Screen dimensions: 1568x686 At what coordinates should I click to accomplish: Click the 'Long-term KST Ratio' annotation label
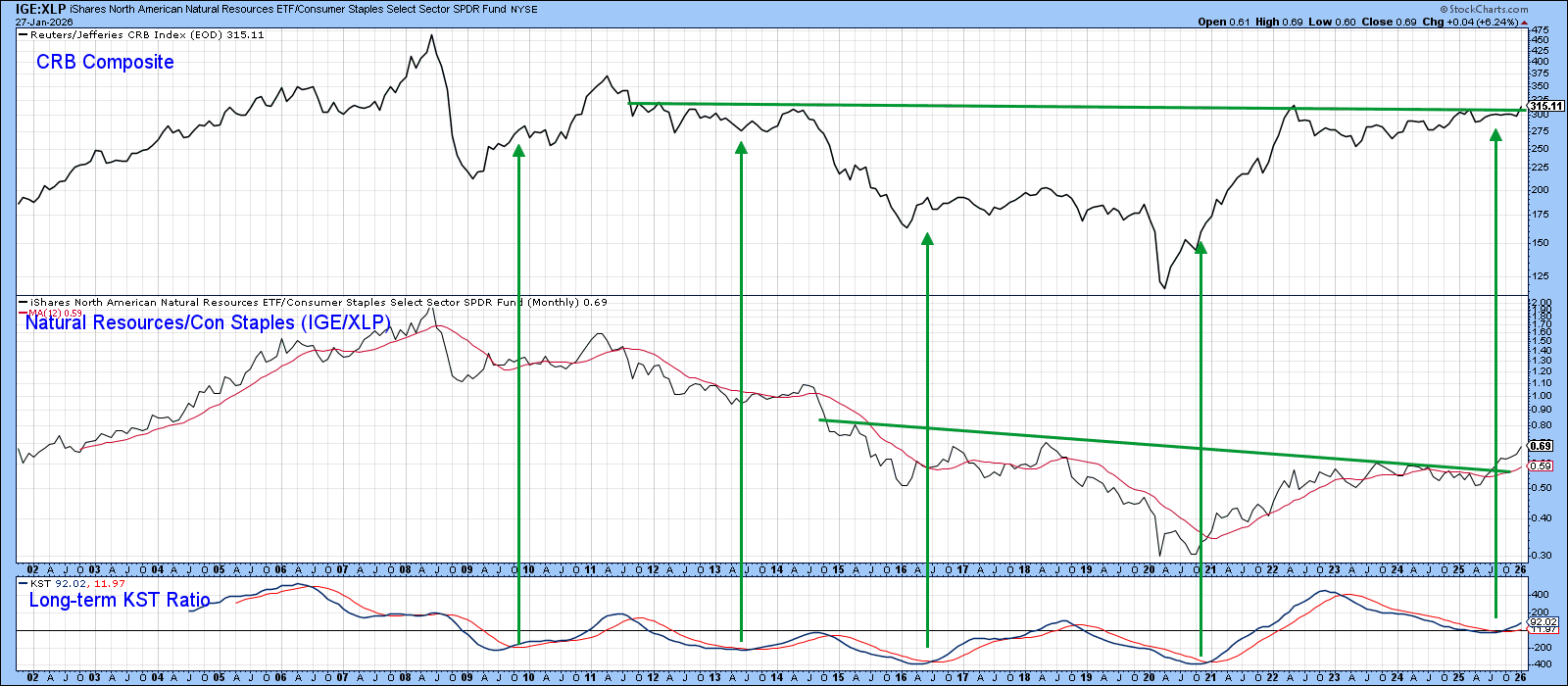pyautogui.click(x=120, y=600)
